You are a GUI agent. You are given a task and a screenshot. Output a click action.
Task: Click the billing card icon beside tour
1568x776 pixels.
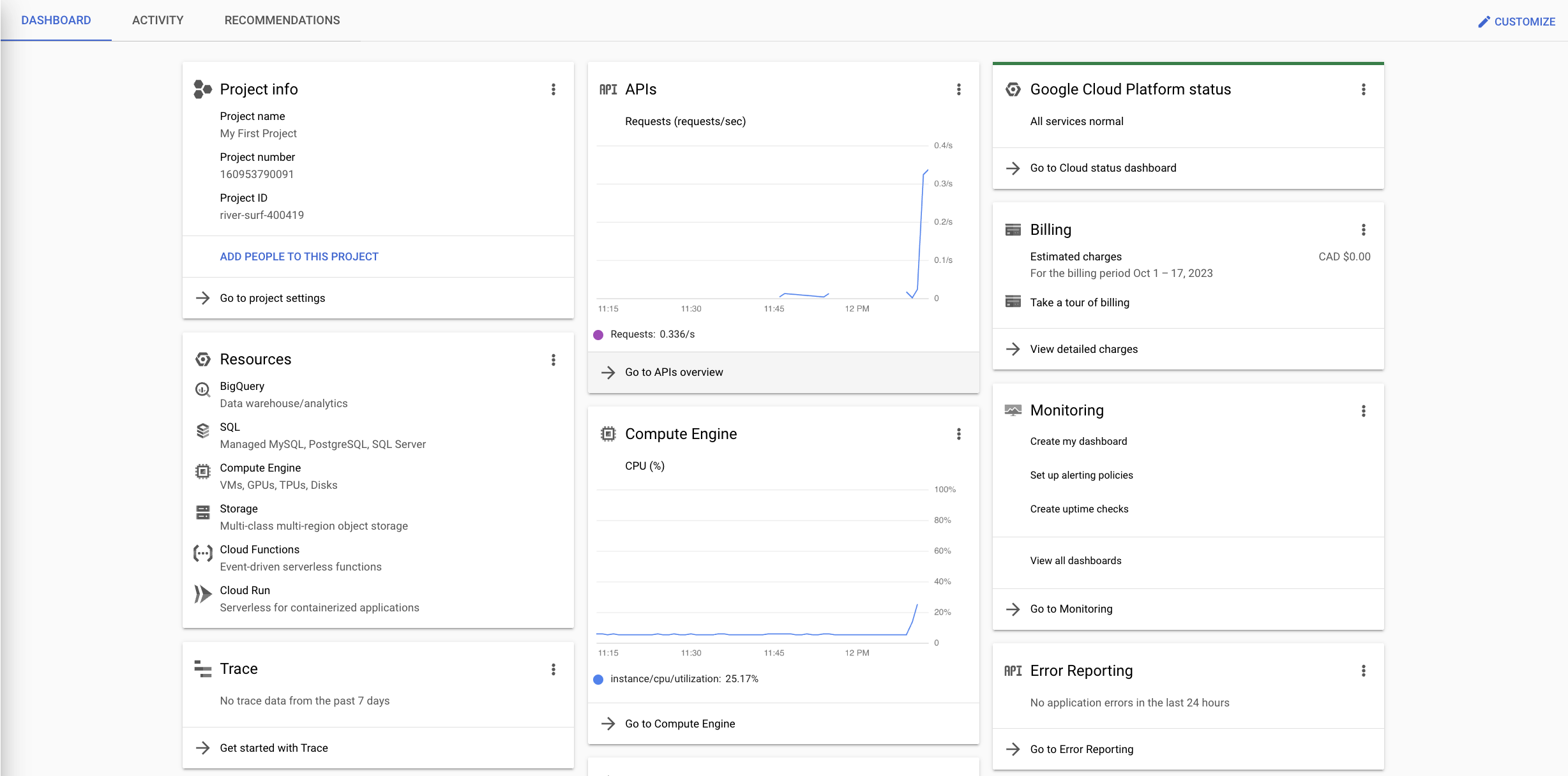click(x=1013, y=302)
